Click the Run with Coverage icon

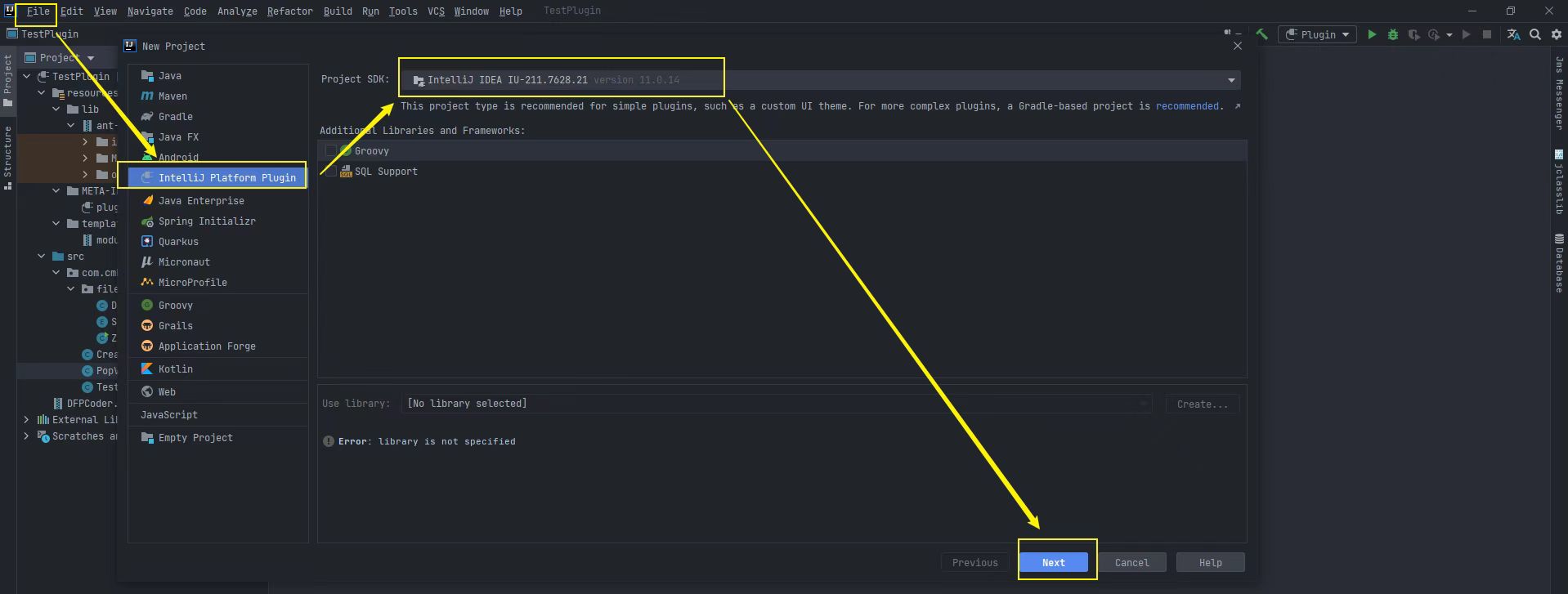coord(1413,34)
